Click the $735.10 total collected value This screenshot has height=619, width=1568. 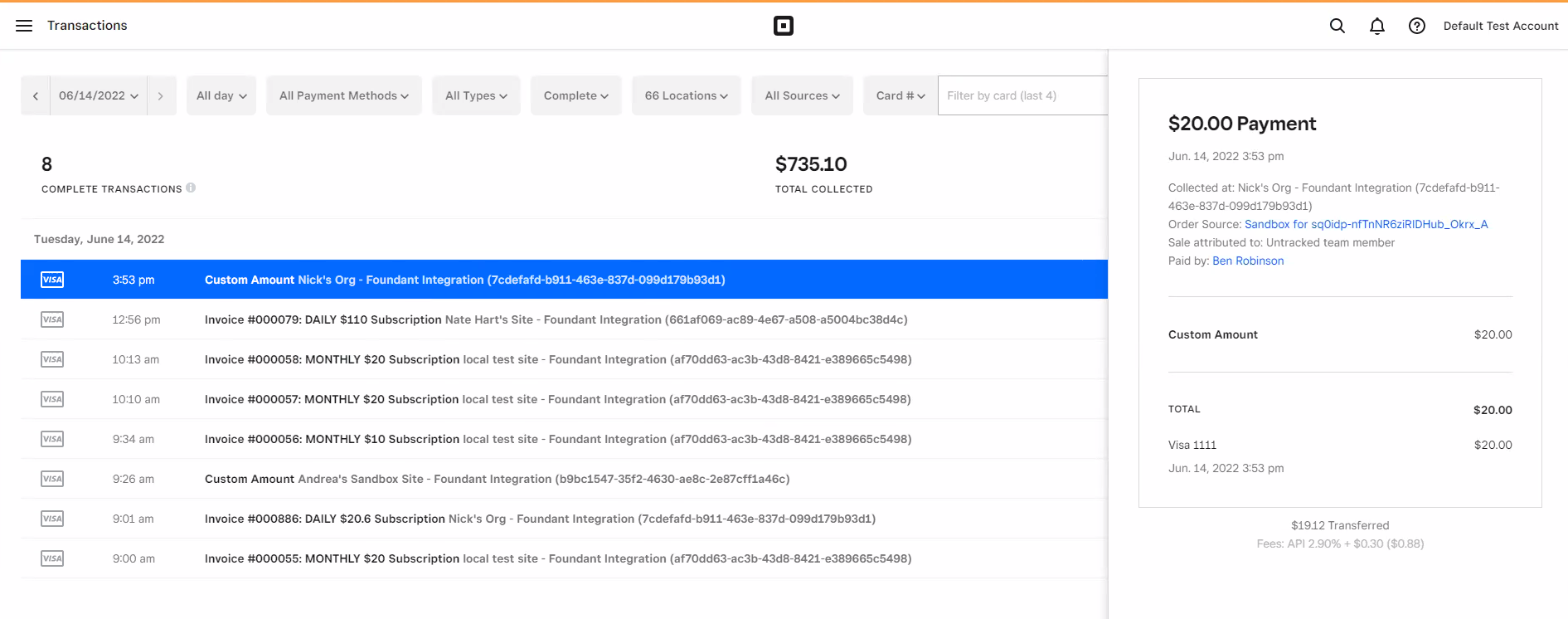811,164
